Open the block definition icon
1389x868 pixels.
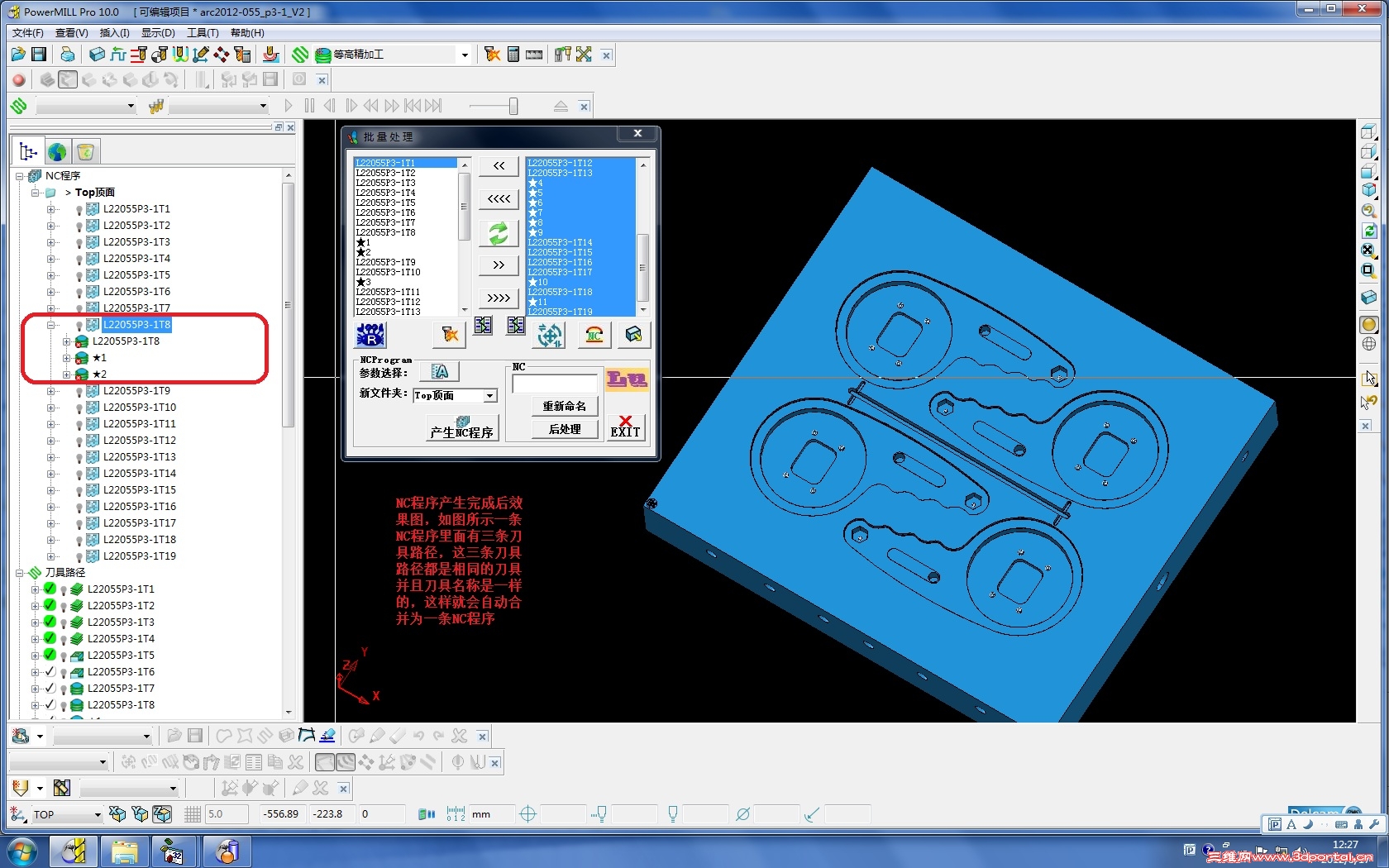pyautogui.click(x=98, y=55)
